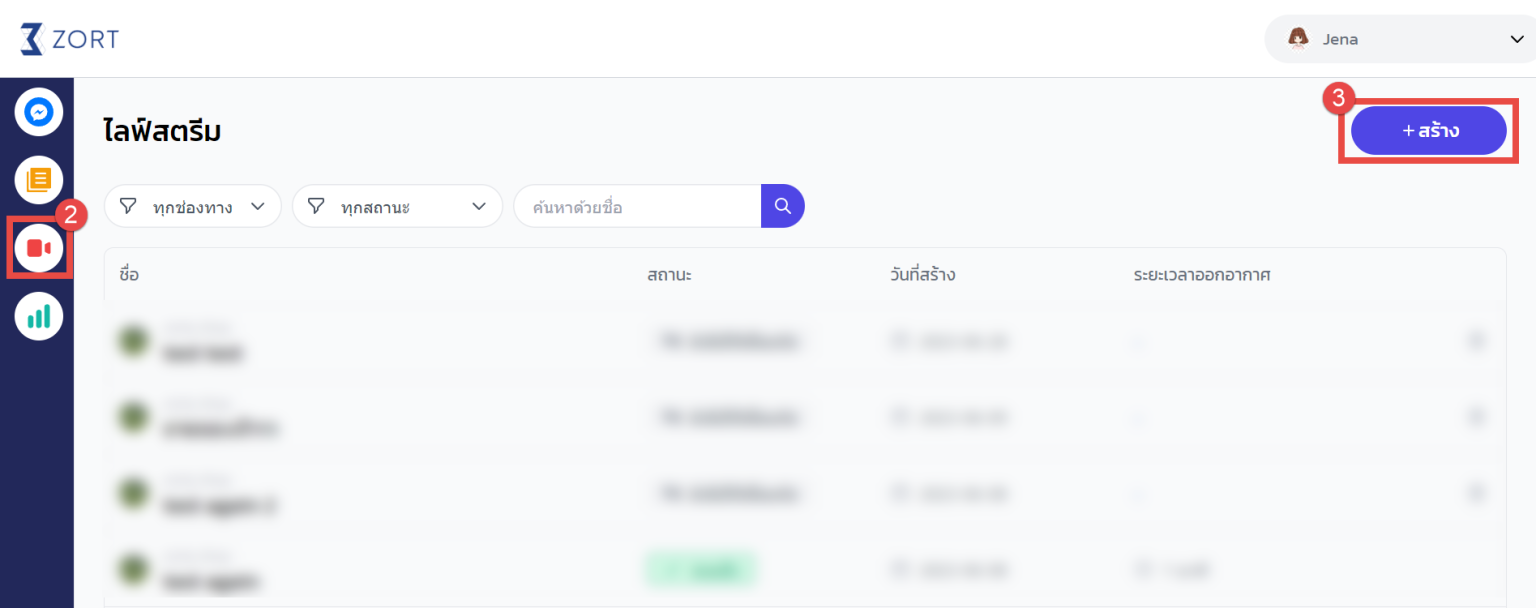Viewport: 1536px width, 608px height.
Task: Open the orders list sidebar icon
Action: coord(38,180)
